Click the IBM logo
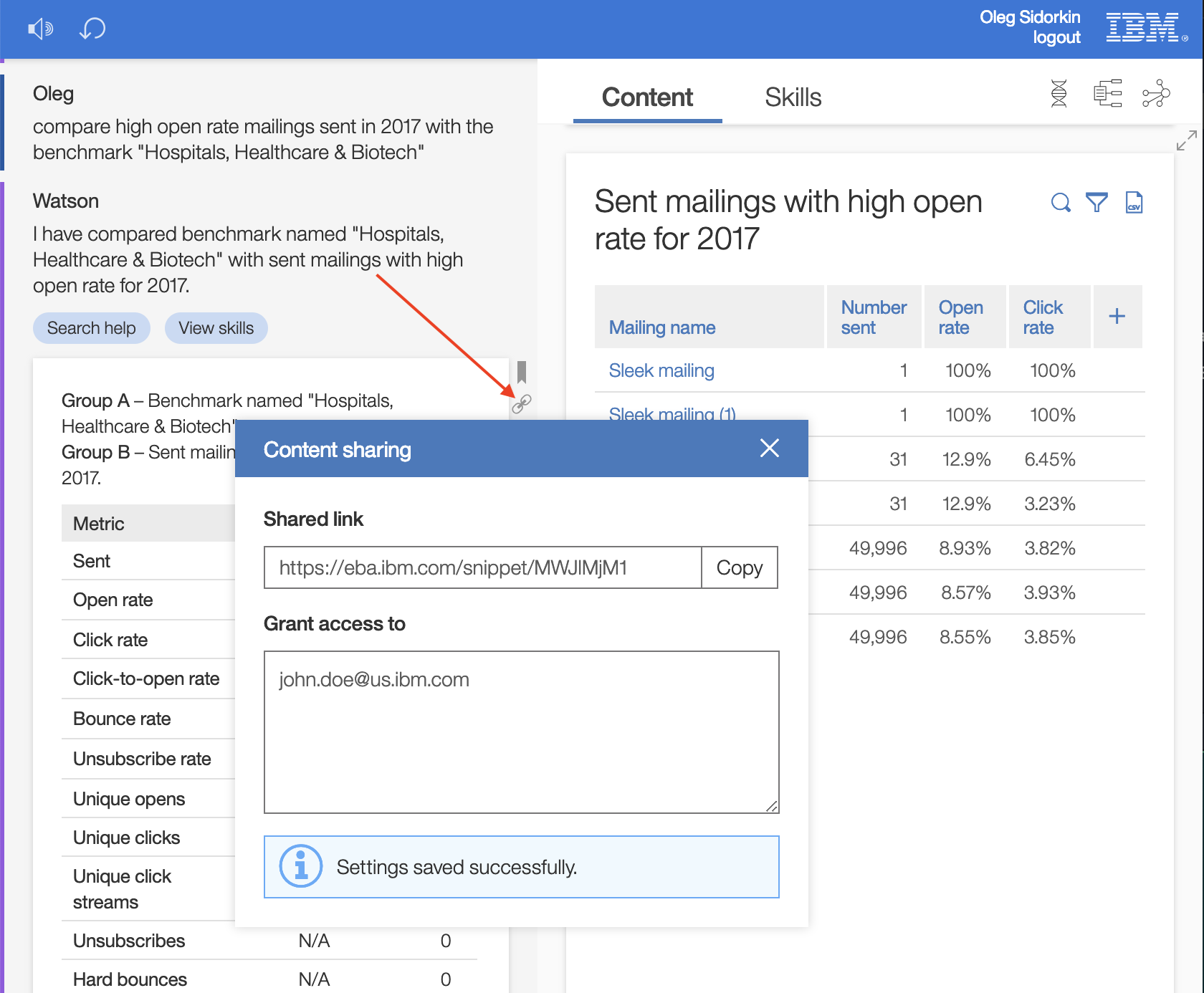Viewport: 1204px width, 993px height. 1145,28
